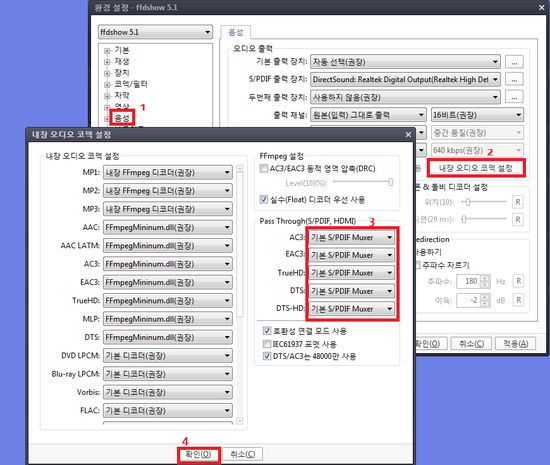
Task: Select the 음성 tab
Action: (x=235, y=33)
